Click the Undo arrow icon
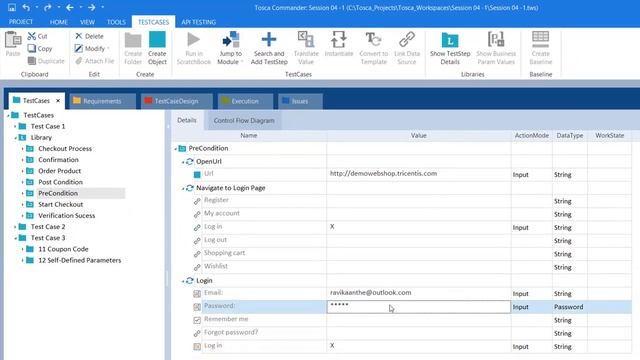 pyautogui.click(x=26, y=7)
